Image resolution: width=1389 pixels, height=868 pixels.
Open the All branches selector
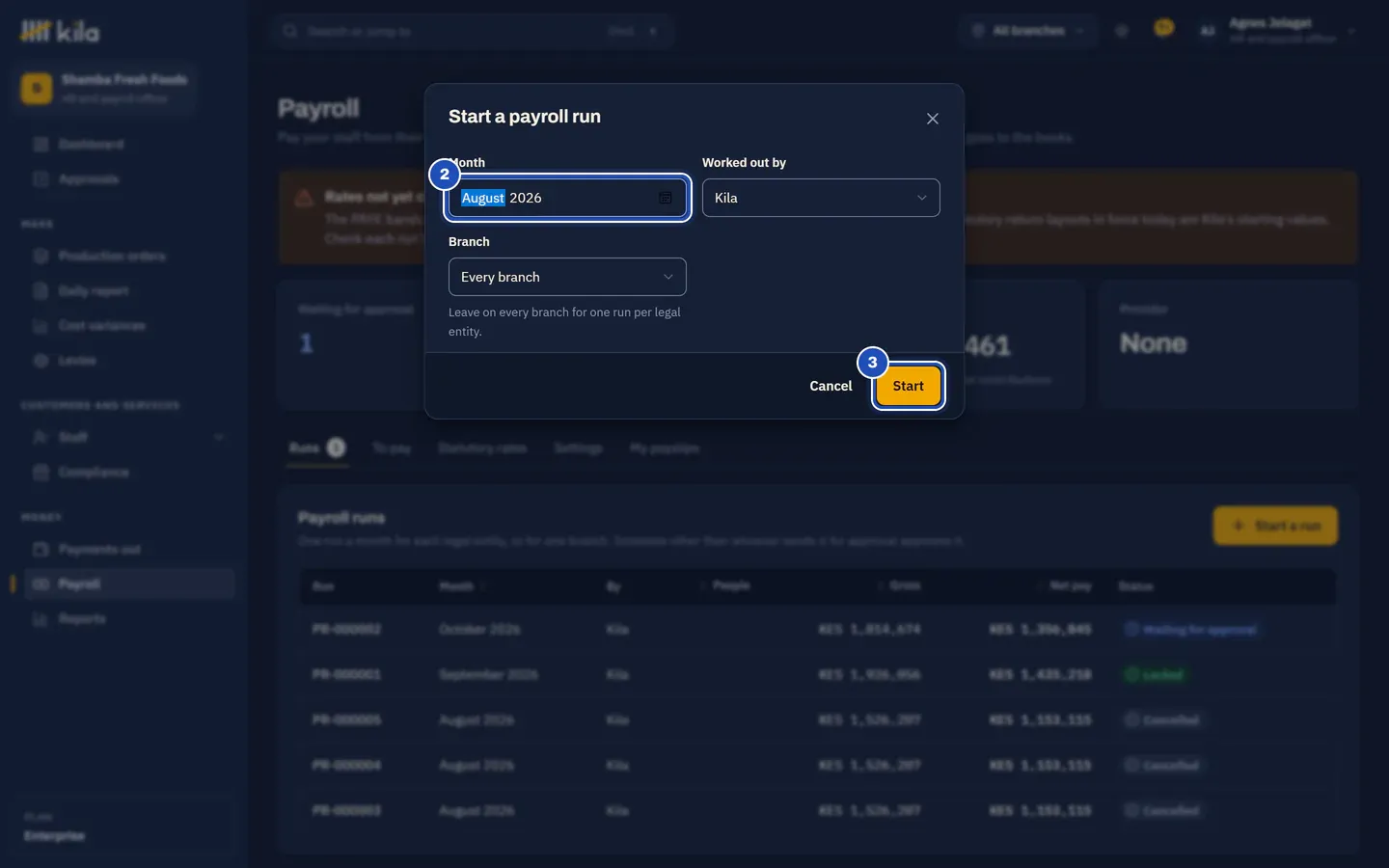[1028, 31]
